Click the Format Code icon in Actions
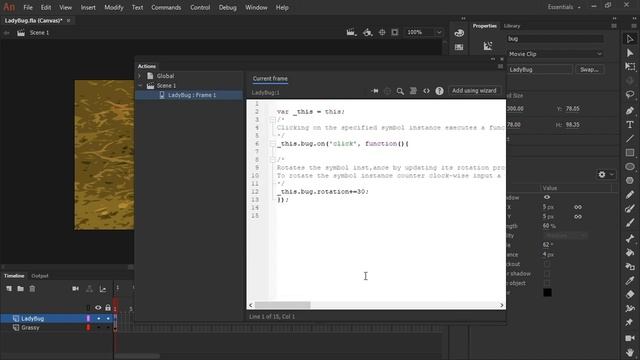This screenshot has height=360, width=640. pyautogui.click(x=413, y=91)
